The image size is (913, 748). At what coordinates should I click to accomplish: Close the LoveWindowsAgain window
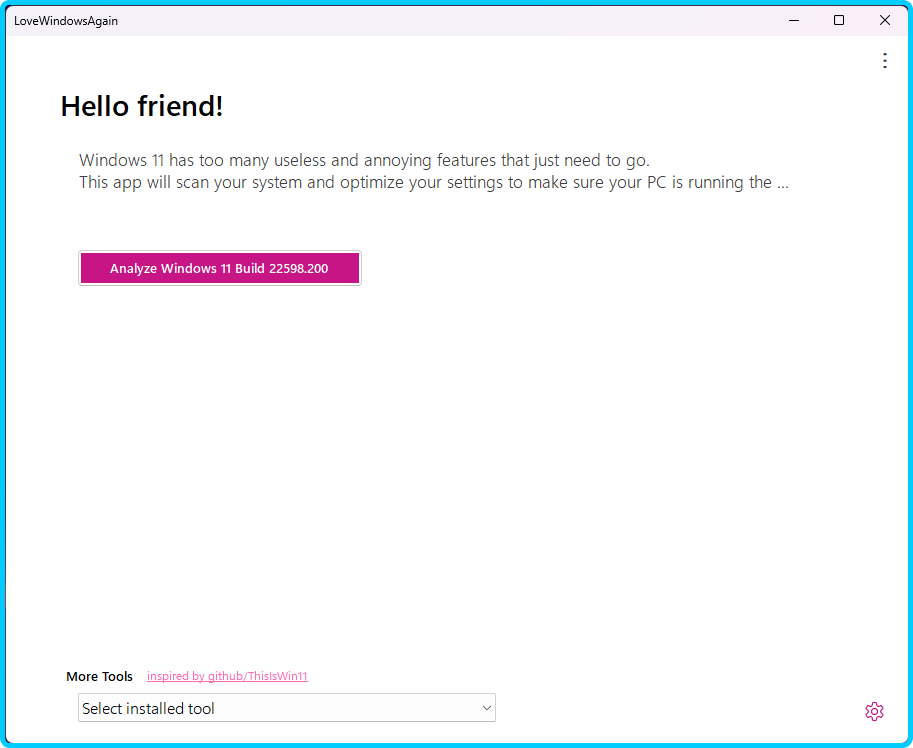885,20
